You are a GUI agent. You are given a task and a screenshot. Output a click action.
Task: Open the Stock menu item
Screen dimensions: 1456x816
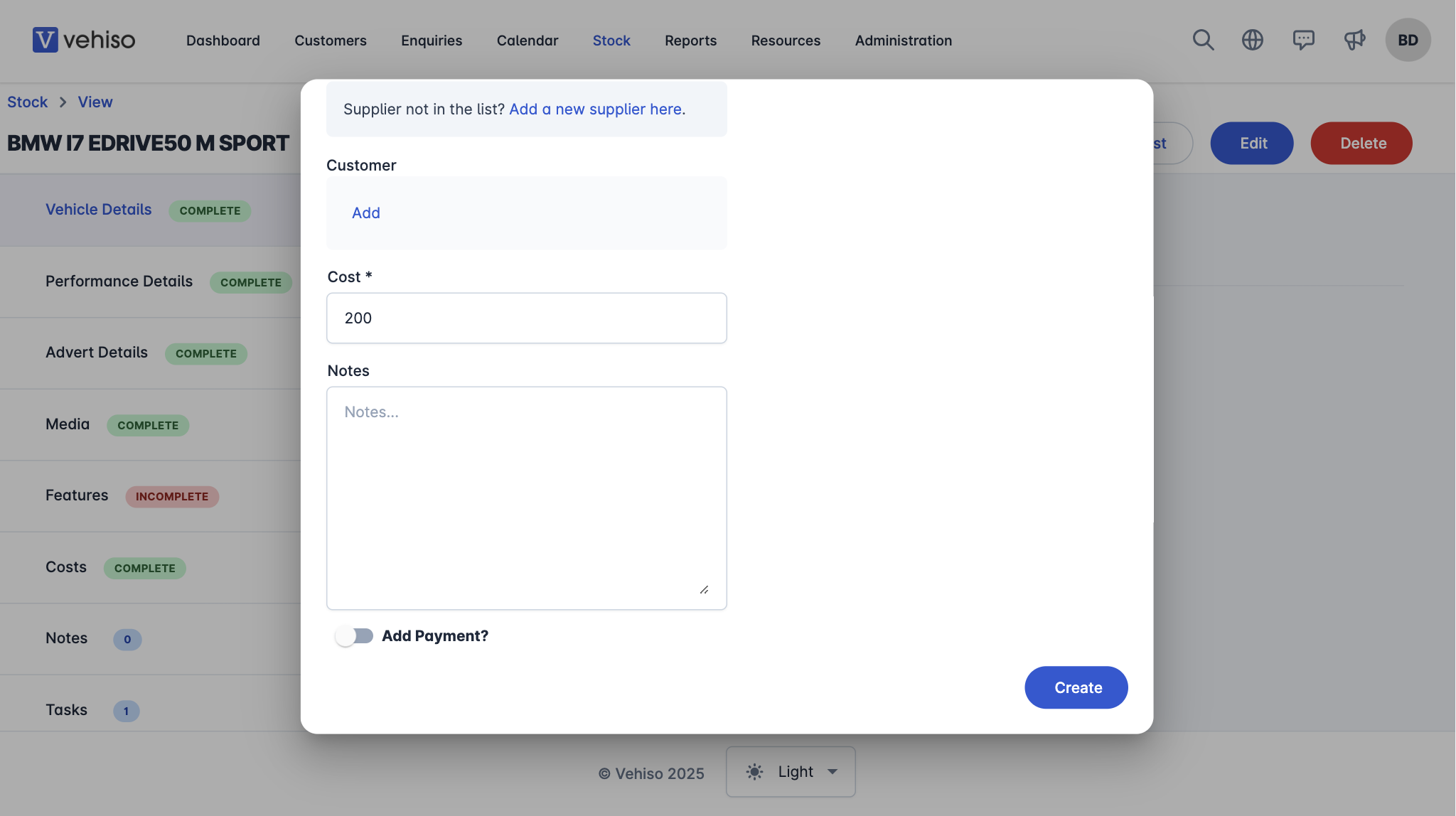coord(611,41)
